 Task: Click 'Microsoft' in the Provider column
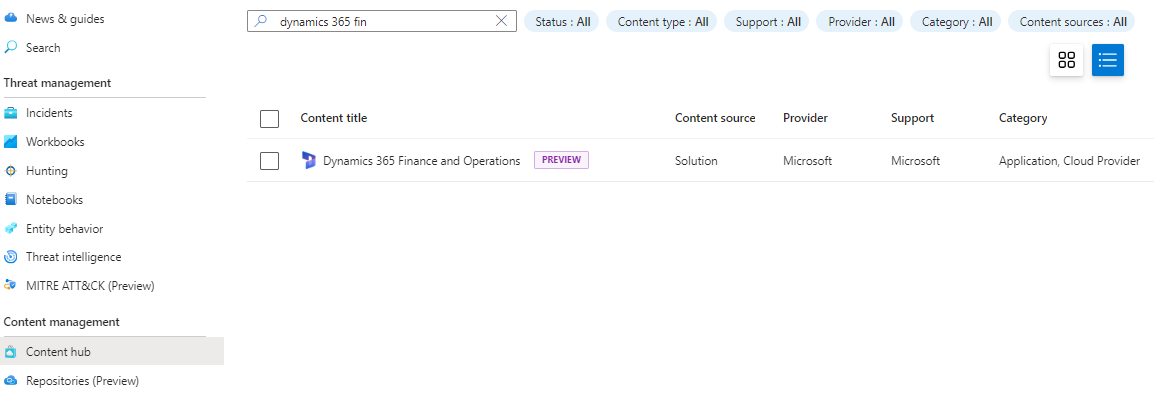point(807,160)
